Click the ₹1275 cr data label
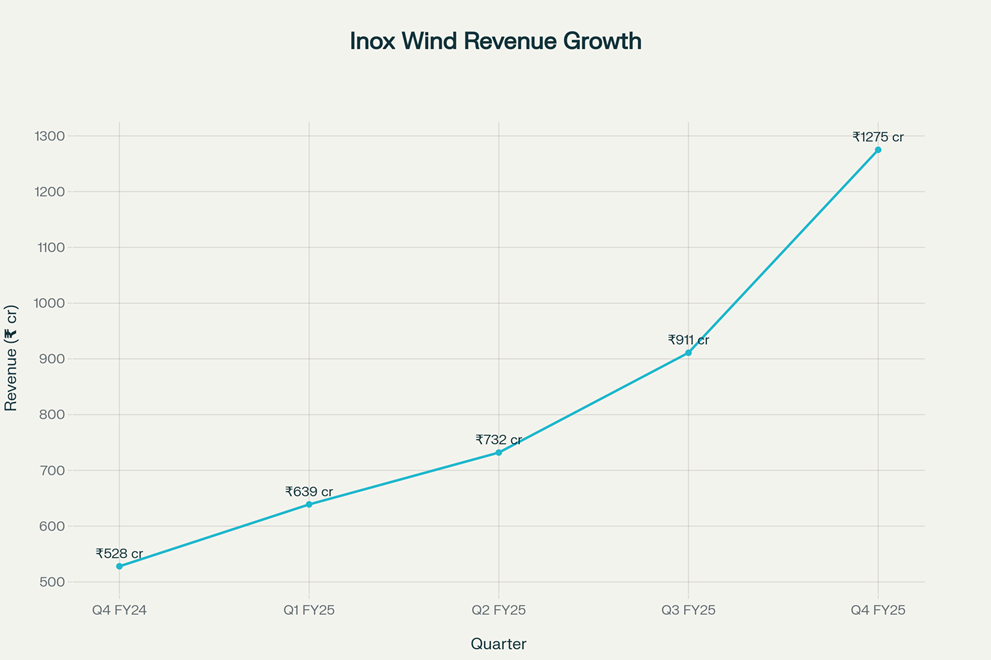991x660 pixels. click(x=878, y=137)
